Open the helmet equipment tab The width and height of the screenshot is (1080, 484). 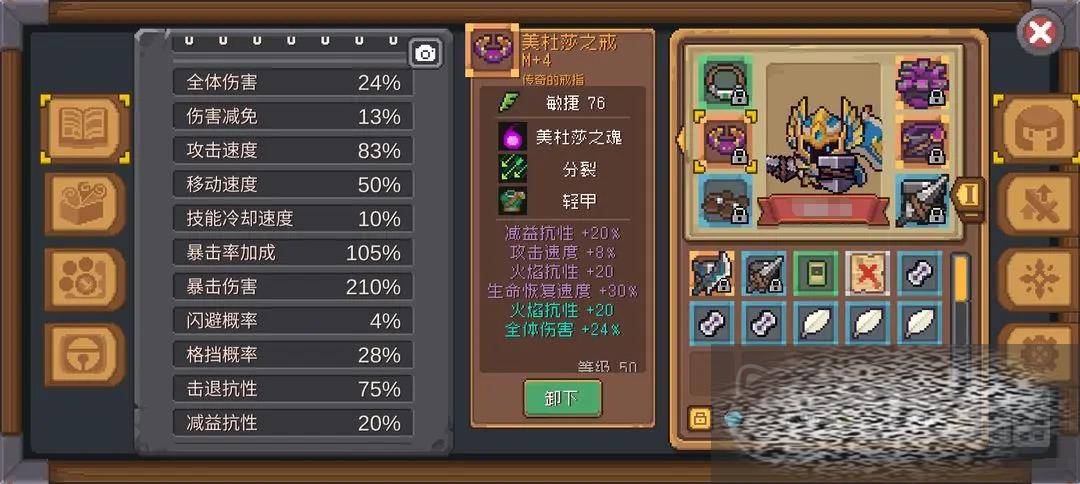pyautogui.click(x=1035, y=129)
